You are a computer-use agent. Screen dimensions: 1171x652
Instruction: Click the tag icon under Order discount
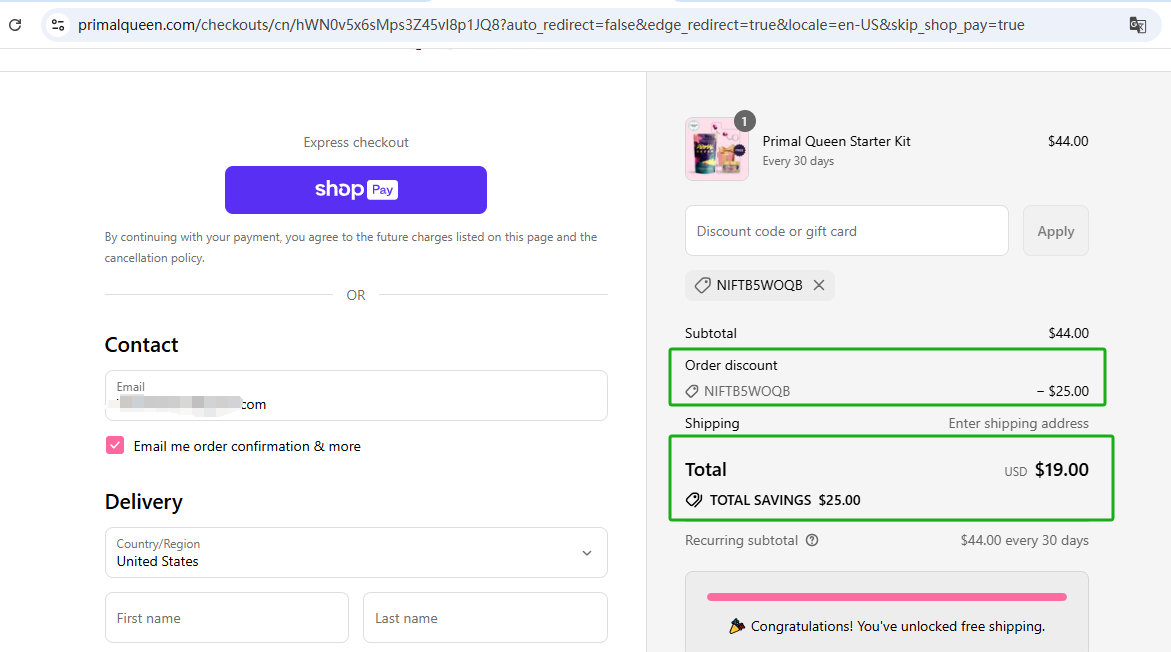pyautogui.click(x=692, y=391)
